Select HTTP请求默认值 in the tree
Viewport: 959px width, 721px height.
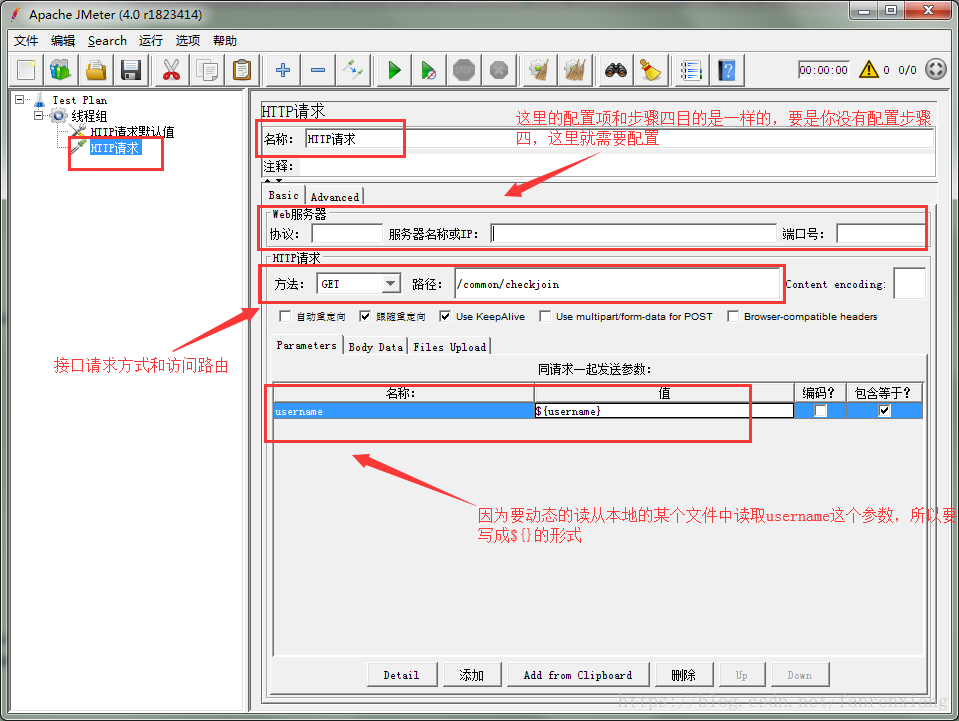[x=132, y=131]
